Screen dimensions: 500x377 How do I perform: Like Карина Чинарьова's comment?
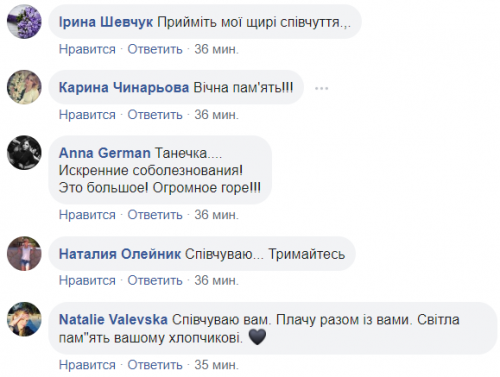click(87, 115)
